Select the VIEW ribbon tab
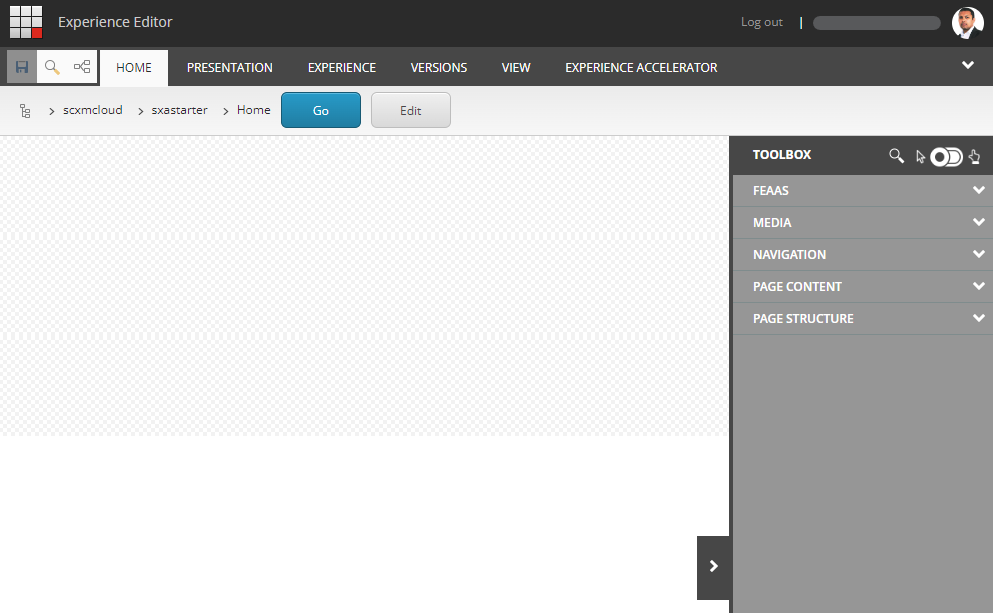The image size is (993, 613). click(x=516, y=68)
